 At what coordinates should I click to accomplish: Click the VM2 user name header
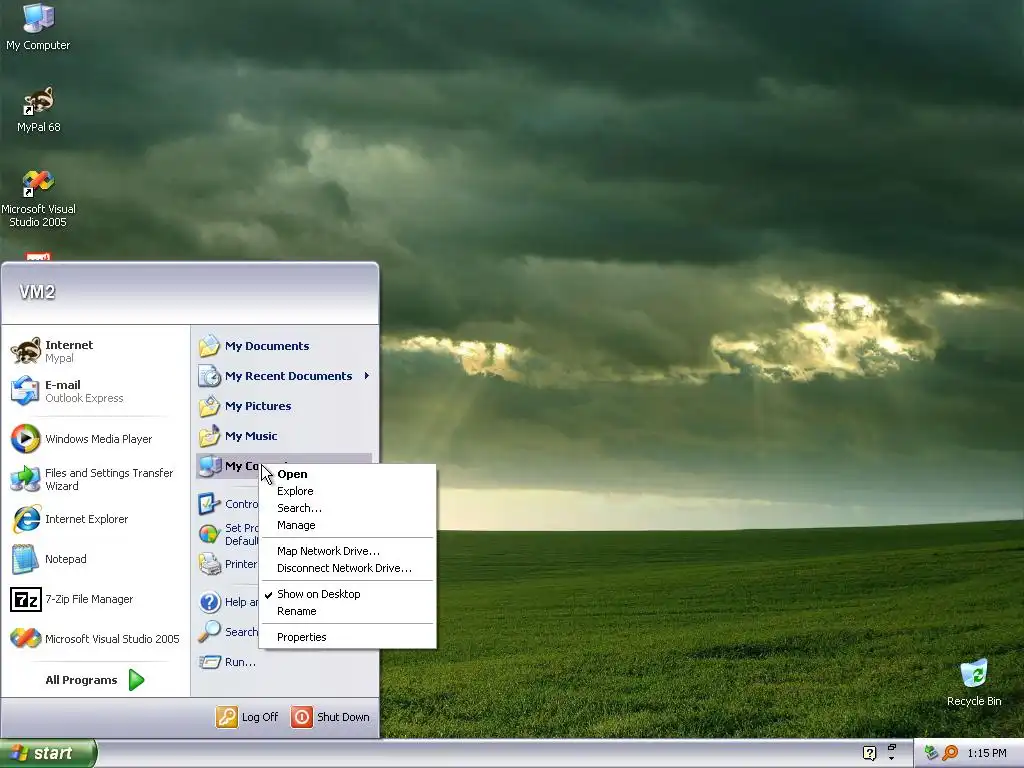point(37,292)
